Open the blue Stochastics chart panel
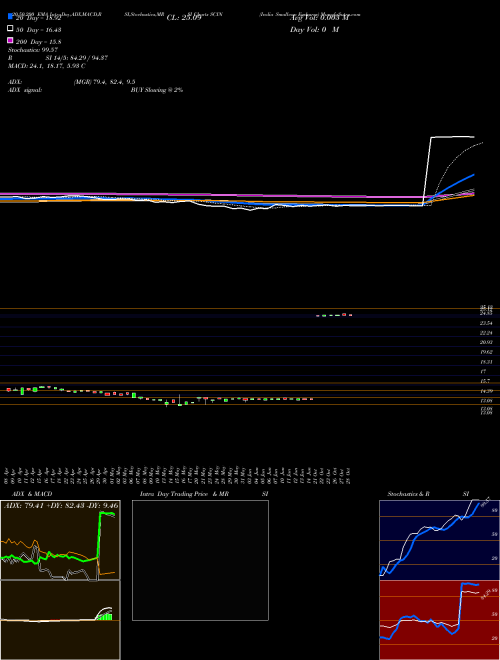This screenshot has height=660, width=500. 439,540
